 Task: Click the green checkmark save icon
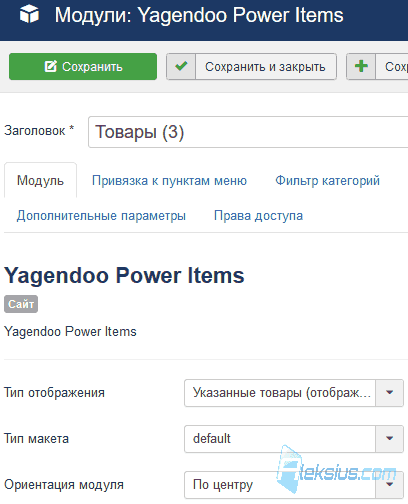[181, 66]
